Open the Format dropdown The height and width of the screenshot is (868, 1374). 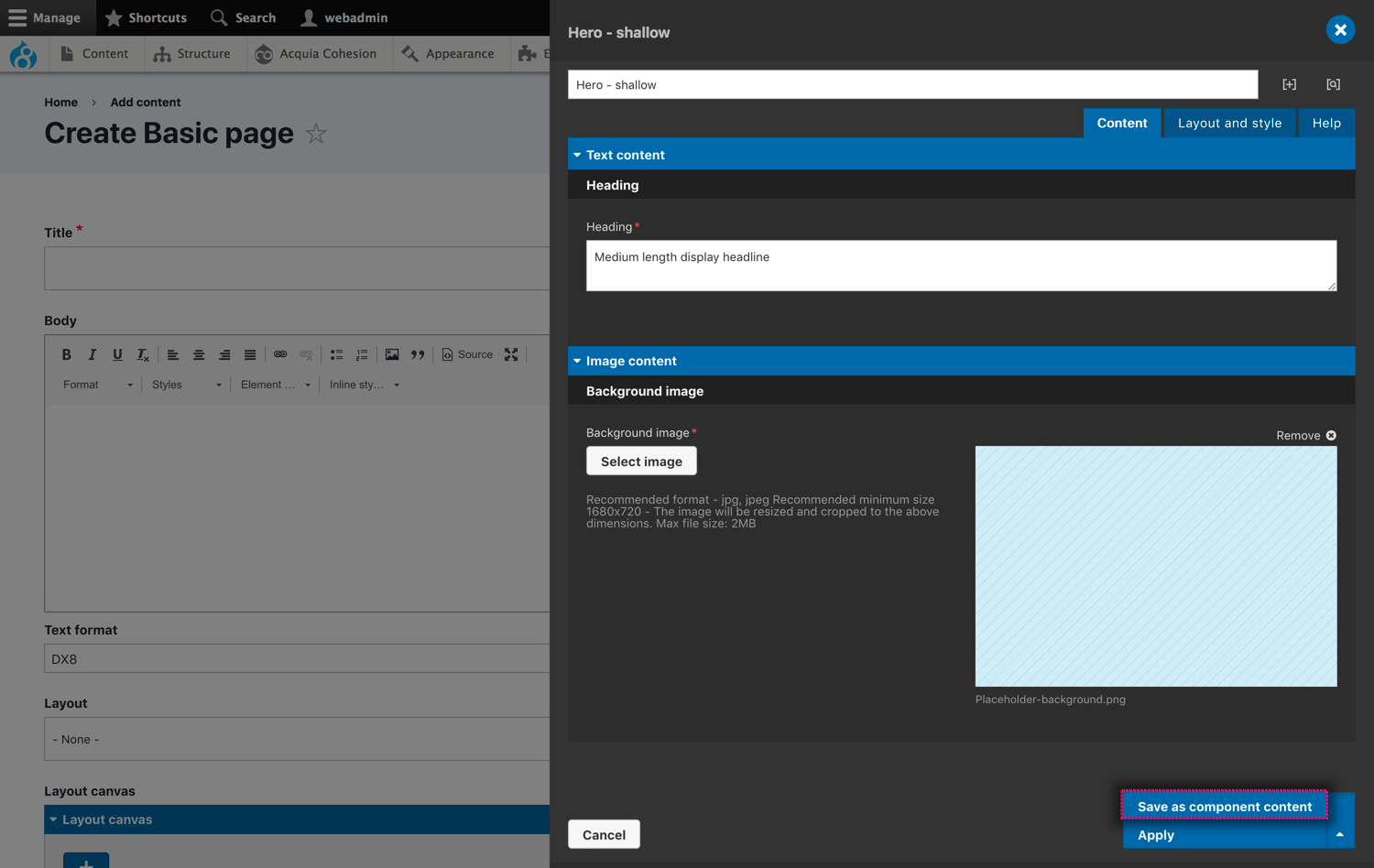[97, 385]
